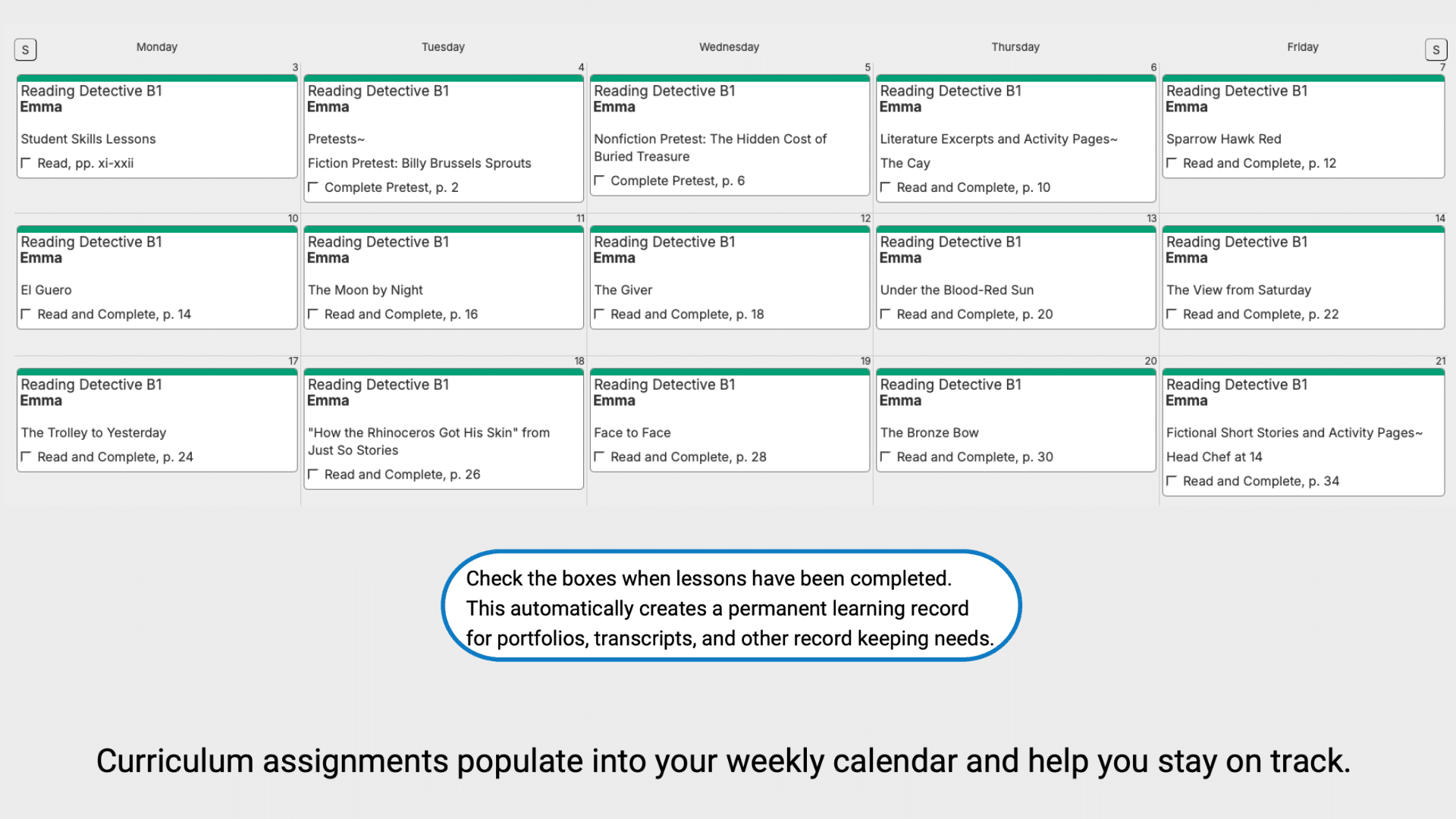Image resolution: width=1456 pixels, height=819 pixels.
Task: Select the Monday column header
Action: [157, 47]
